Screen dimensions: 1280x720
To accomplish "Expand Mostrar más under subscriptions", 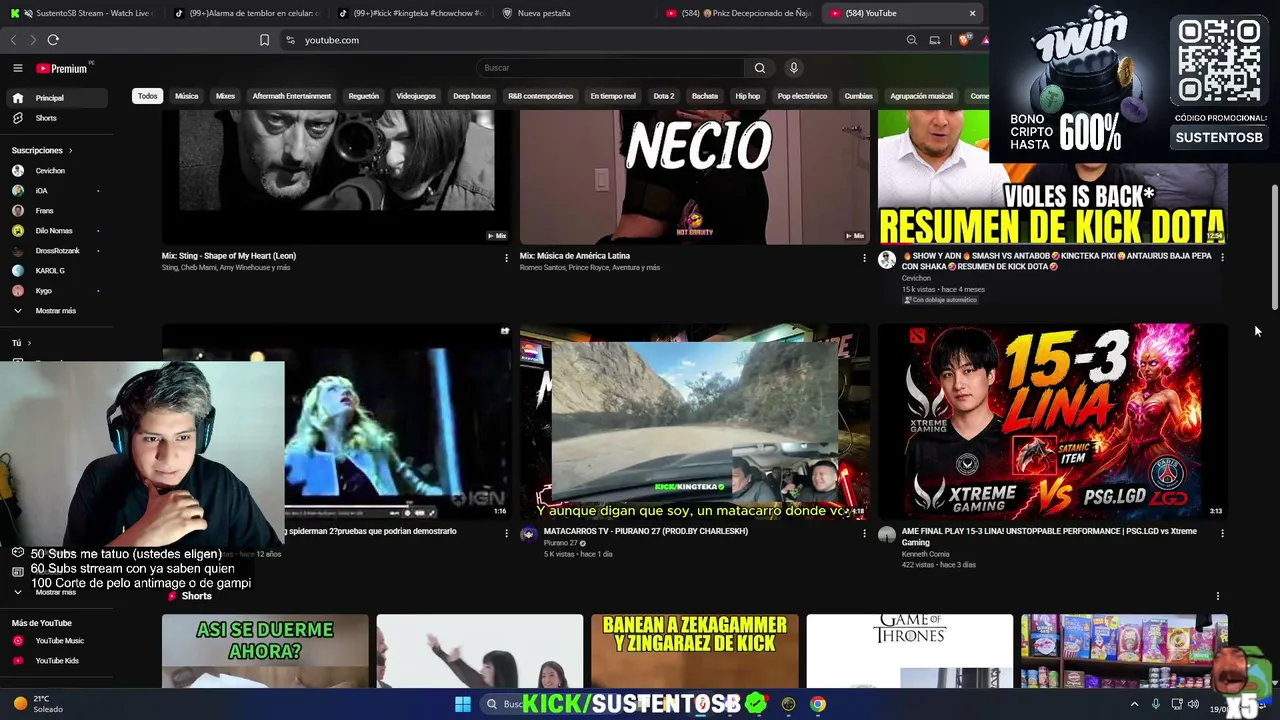I will click(57, 311).
